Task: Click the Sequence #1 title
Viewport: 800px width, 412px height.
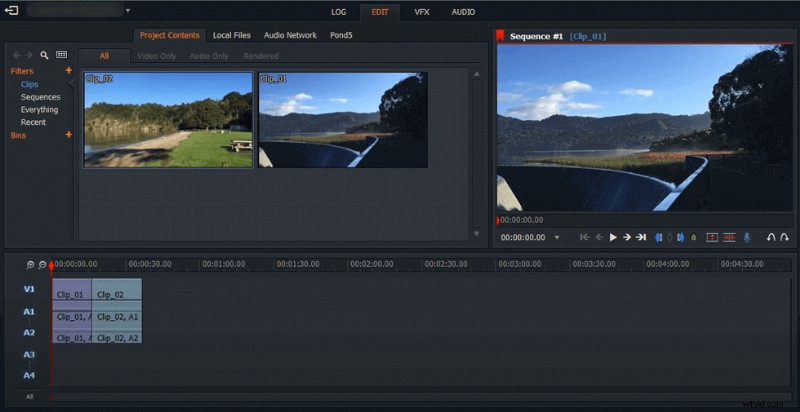Action: point(536,36)
